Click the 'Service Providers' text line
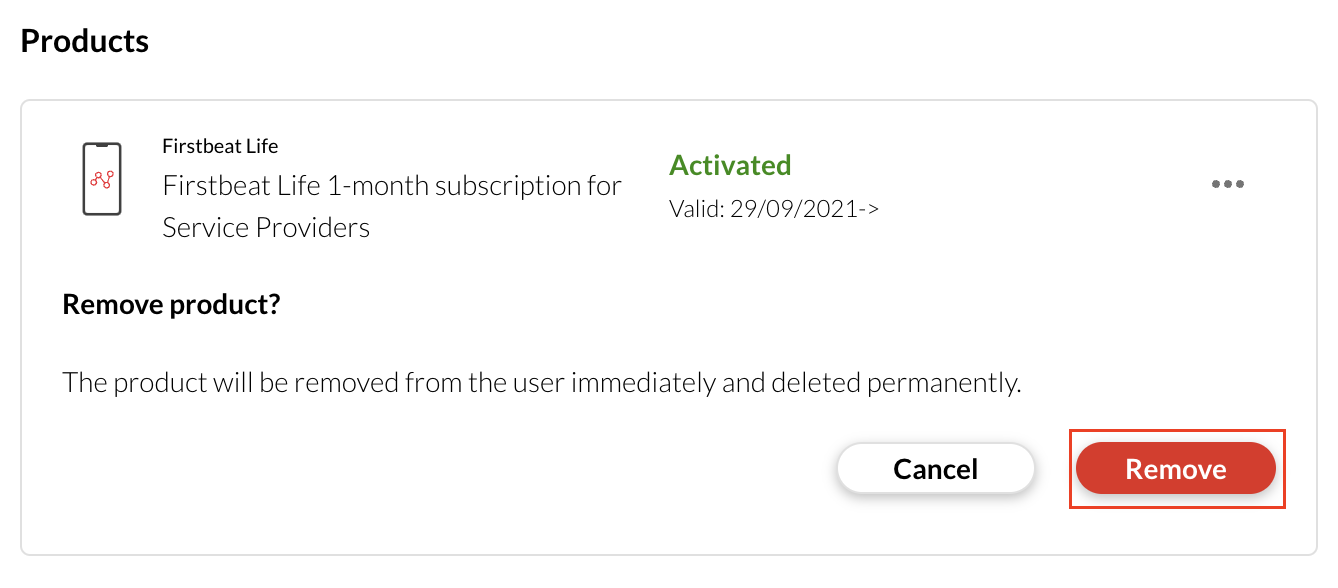1338x588 pixels. (x=266, y=228)
